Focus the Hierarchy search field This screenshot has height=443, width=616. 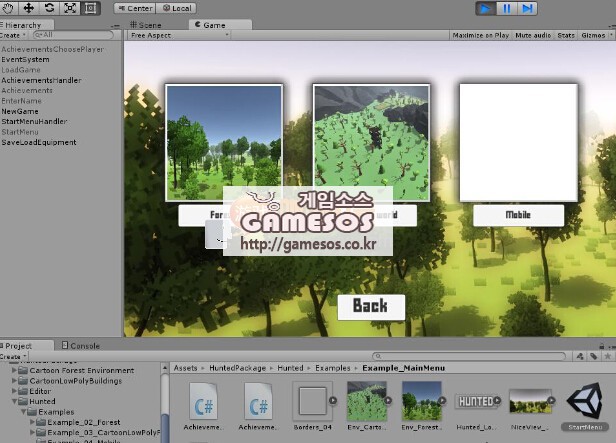(73, 35)
